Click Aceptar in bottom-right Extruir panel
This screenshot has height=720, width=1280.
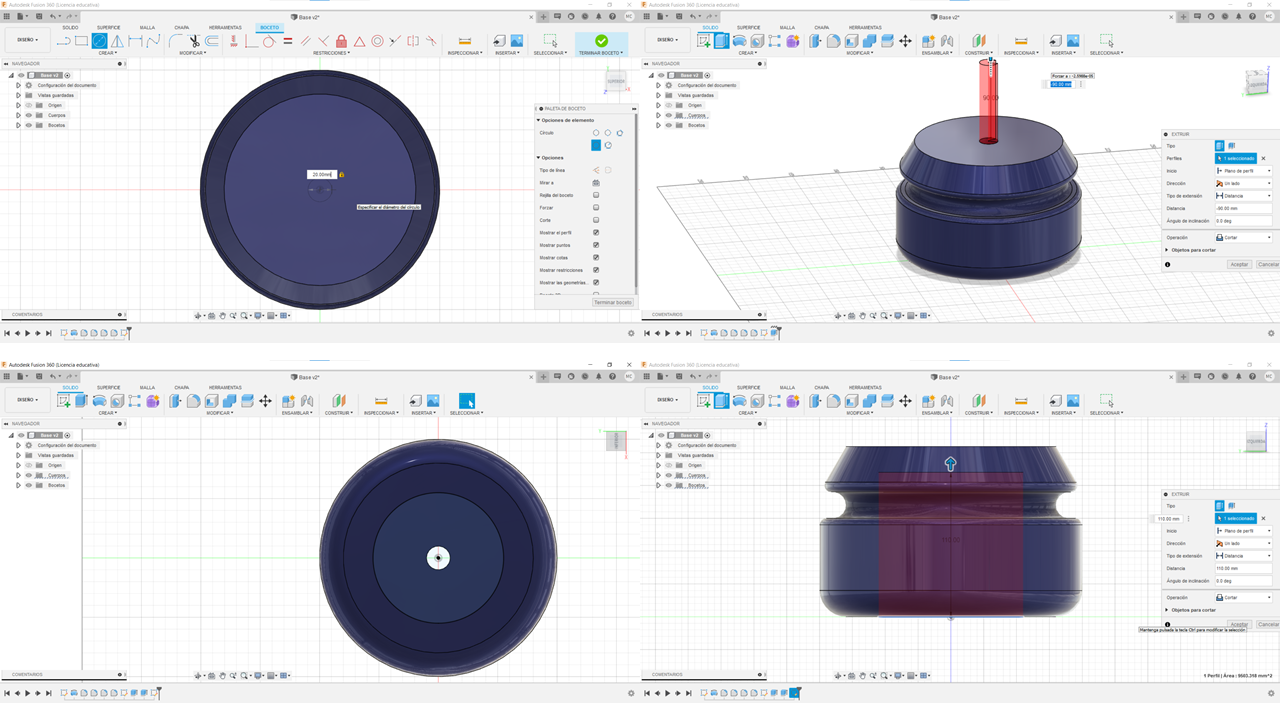(x=1239, y=624)
